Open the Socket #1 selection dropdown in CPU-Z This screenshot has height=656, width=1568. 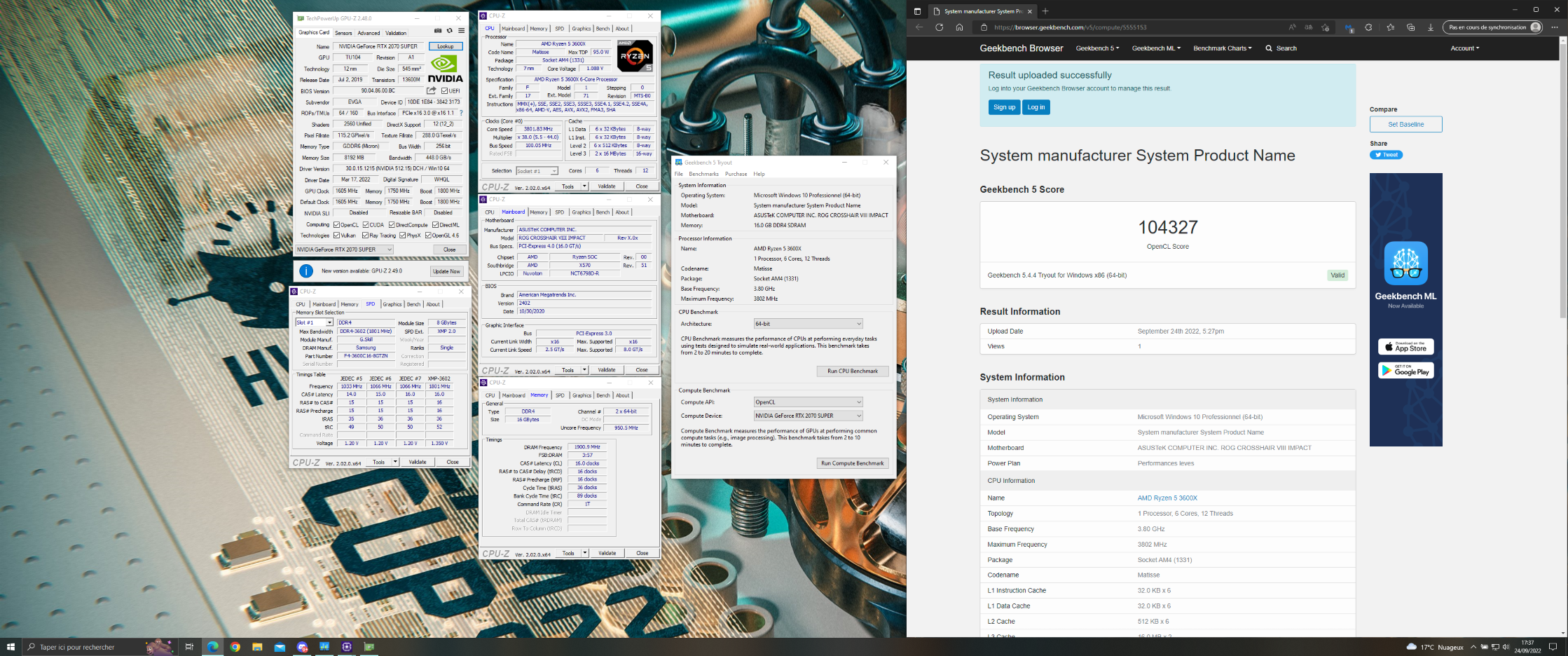(x=537, y=171)
